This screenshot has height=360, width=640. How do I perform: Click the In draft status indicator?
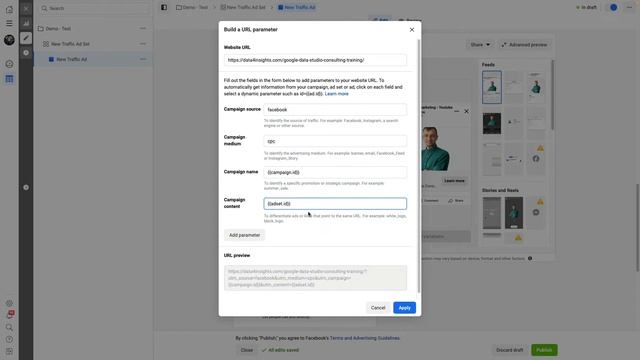pos(586,7)
